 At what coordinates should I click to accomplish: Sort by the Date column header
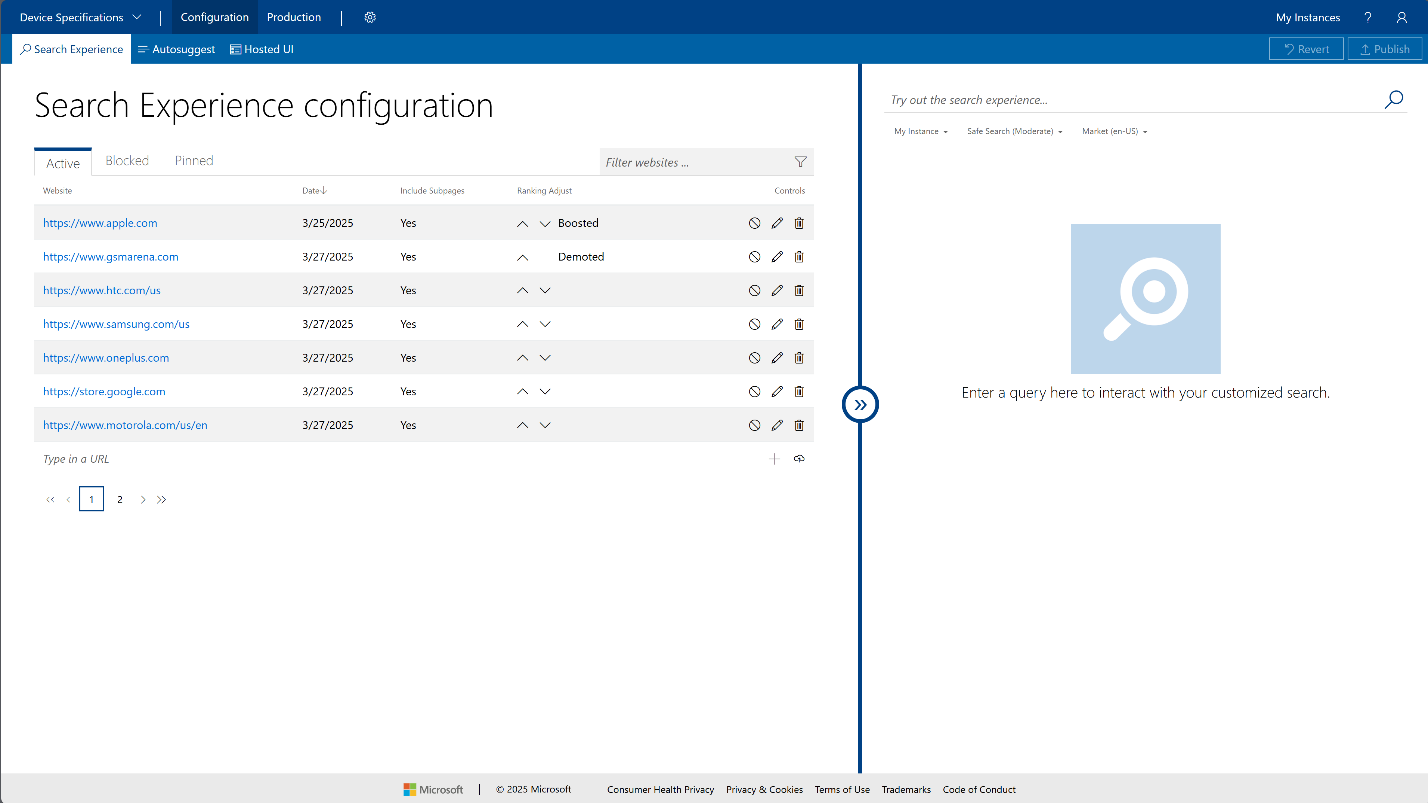pyautogui.click(x=315, y=190)
